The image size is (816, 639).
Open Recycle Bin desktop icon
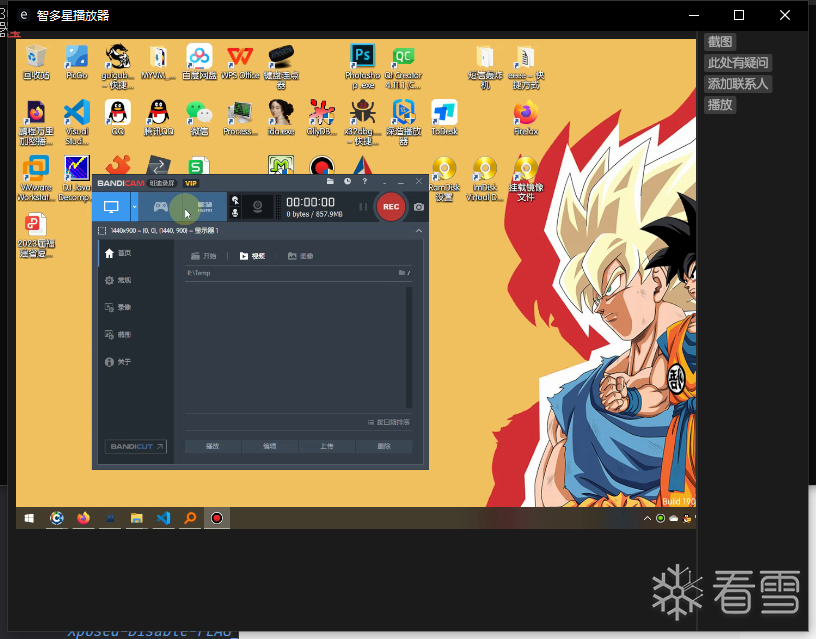pyautogui.click(x=36, y=62)
